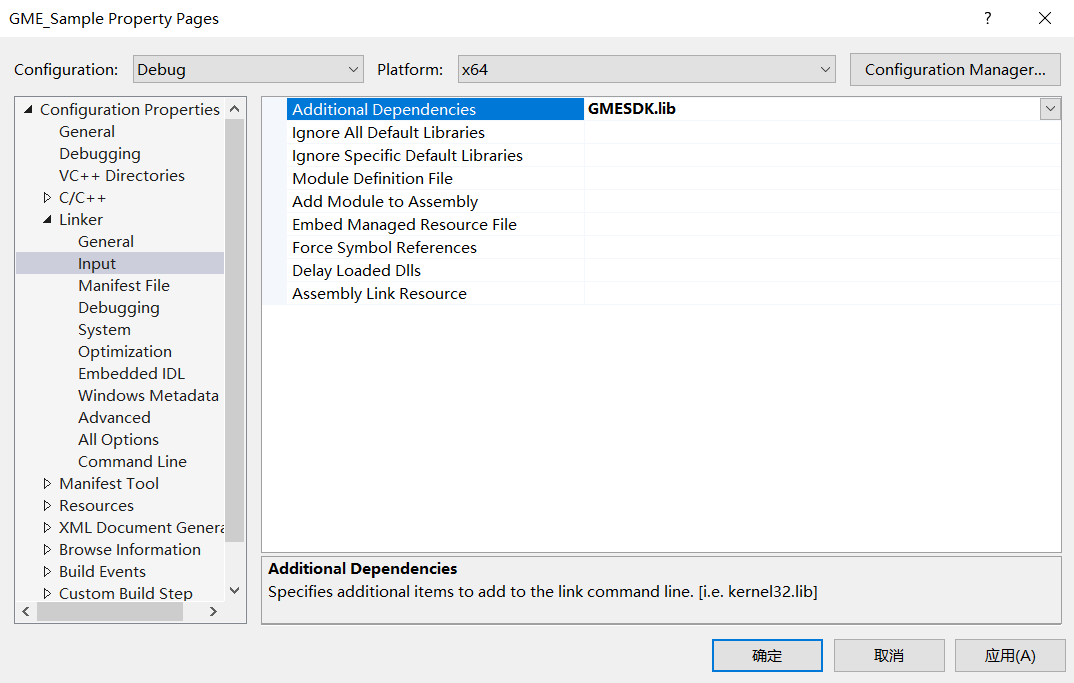Open the Linker Manifest File page
The image size is (1074, 683).
coord(124,285)
